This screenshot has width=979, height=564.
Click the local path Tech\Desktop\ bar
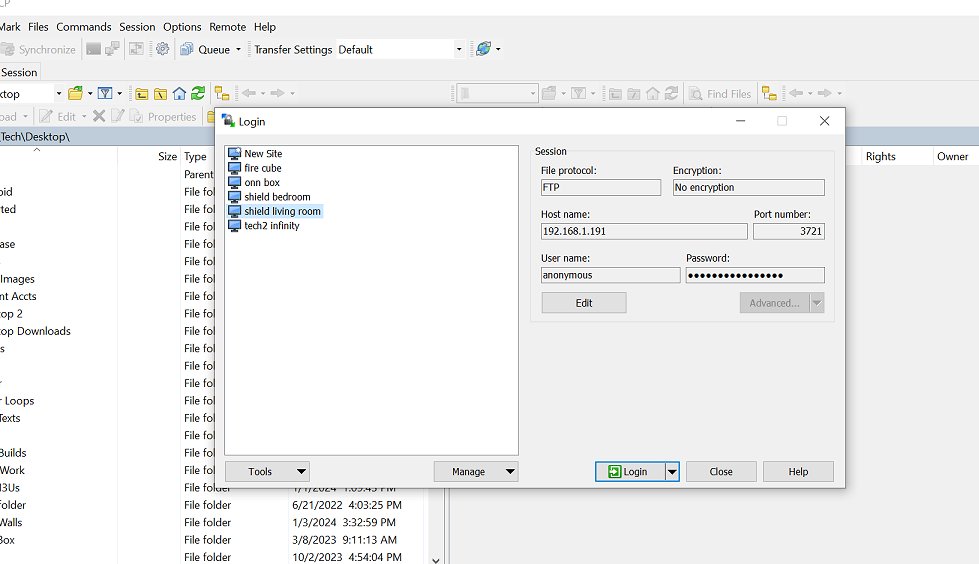pos(106,137)
